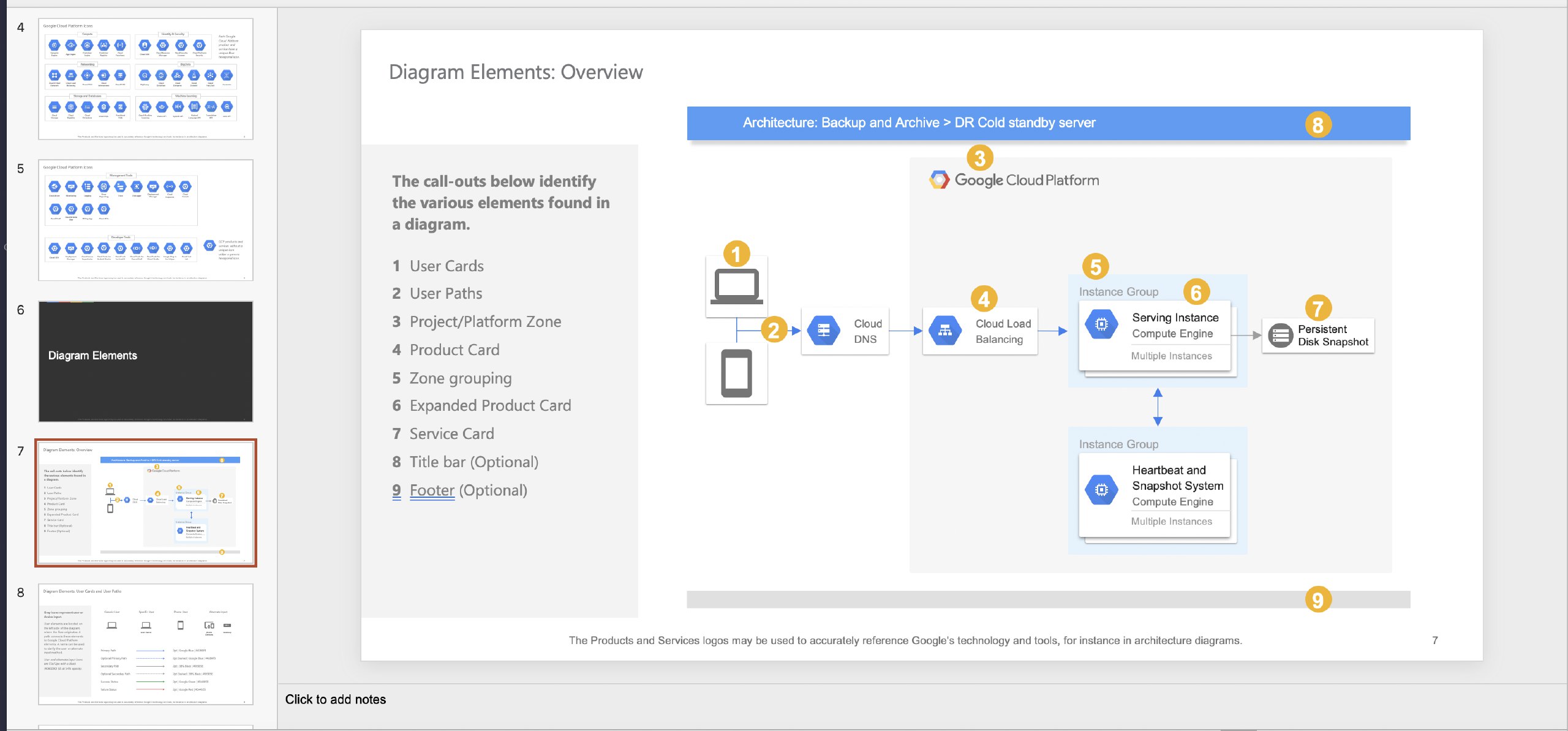This screenshot has height=731, width=1568.
Task: Click the slide title 'Diagram Elements: Overview'
Action: tap(516, 72)
